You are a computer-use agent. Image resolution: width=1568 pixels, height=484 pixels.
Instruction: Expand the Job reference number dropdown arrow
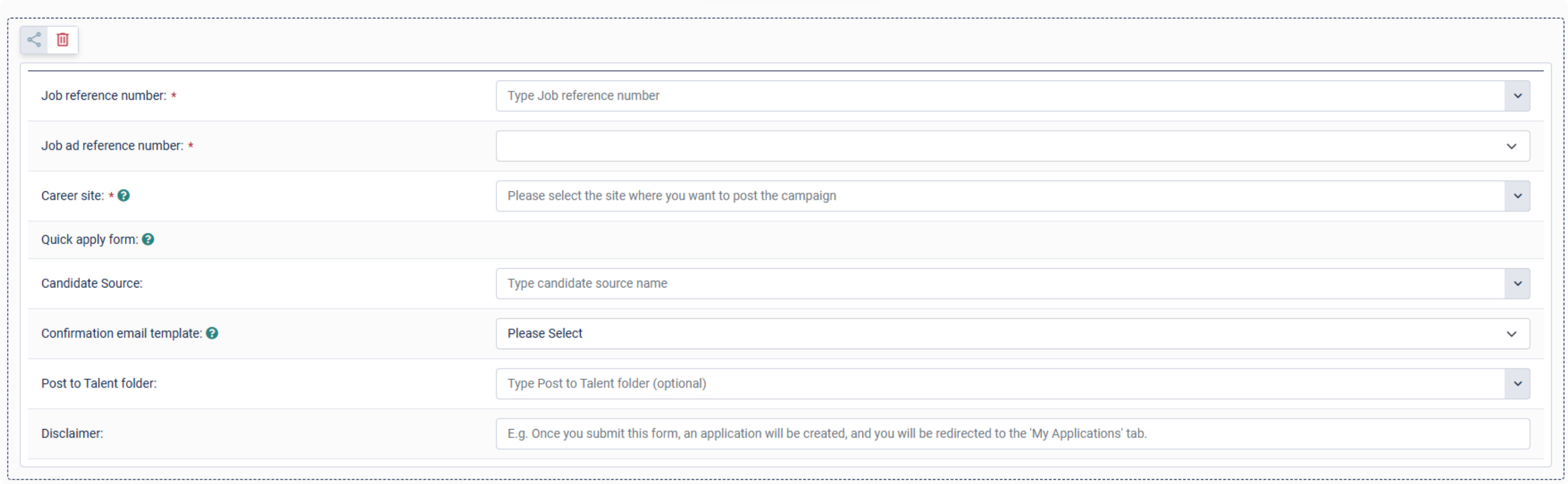pos(1517,96)
